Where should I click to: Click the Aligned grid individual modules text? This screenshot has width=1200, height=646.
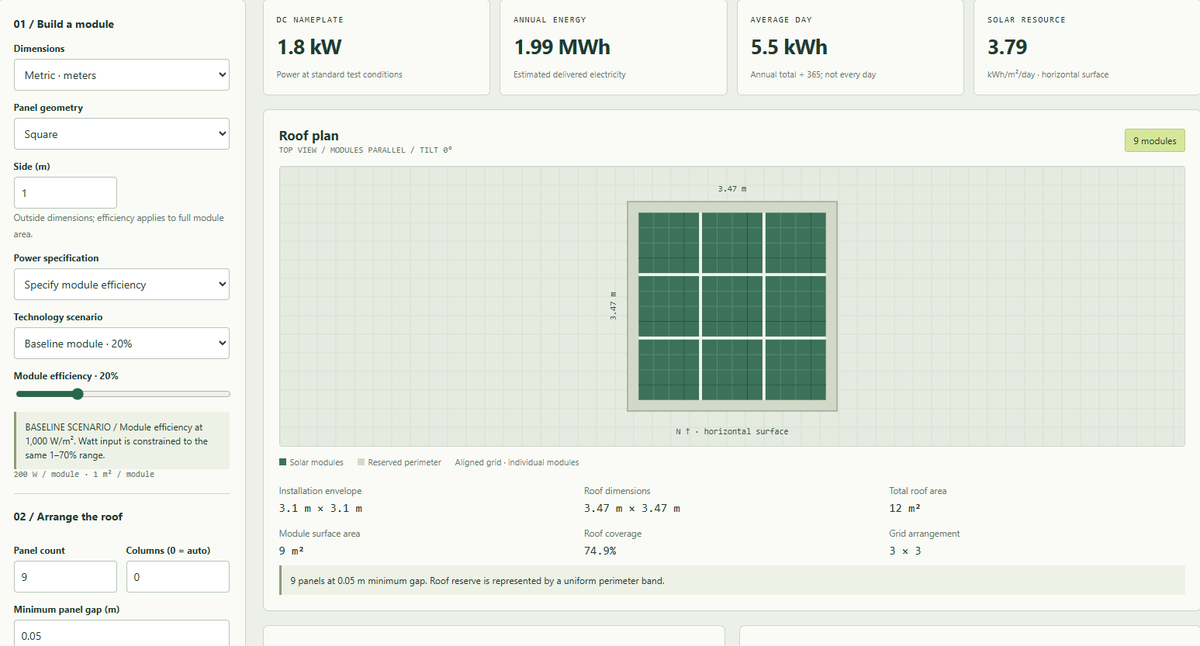[517, 462]
